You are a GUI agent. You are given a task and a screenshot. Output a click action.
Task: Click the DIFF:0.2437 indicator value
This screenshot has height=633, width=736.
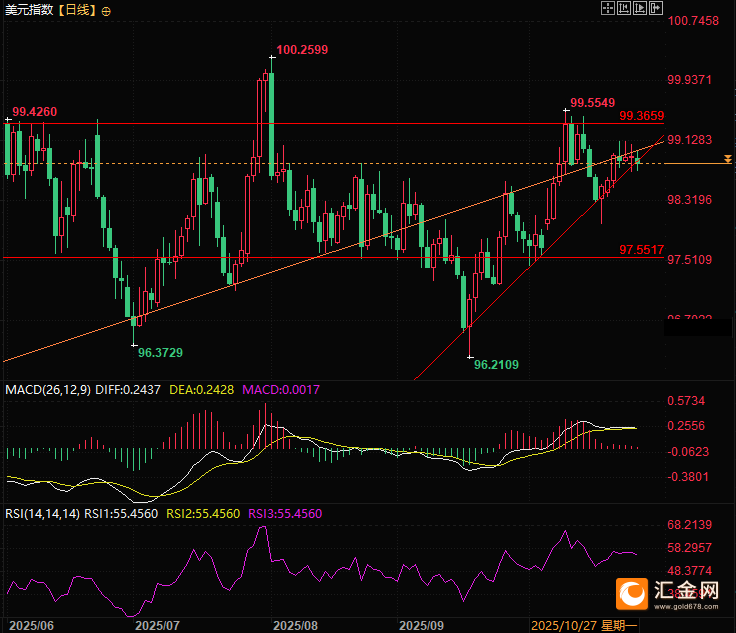[x=130, y=389]
